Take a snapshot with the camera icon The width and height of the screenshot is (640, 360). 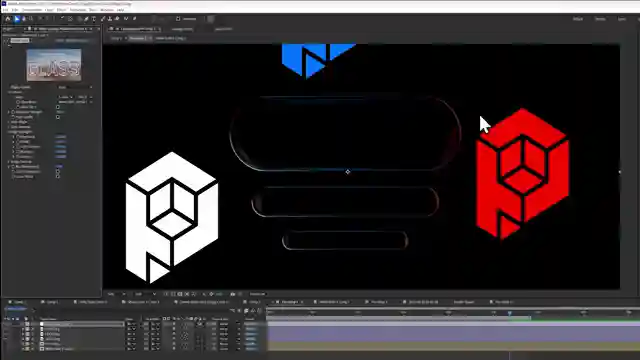(x=233, y=294)
